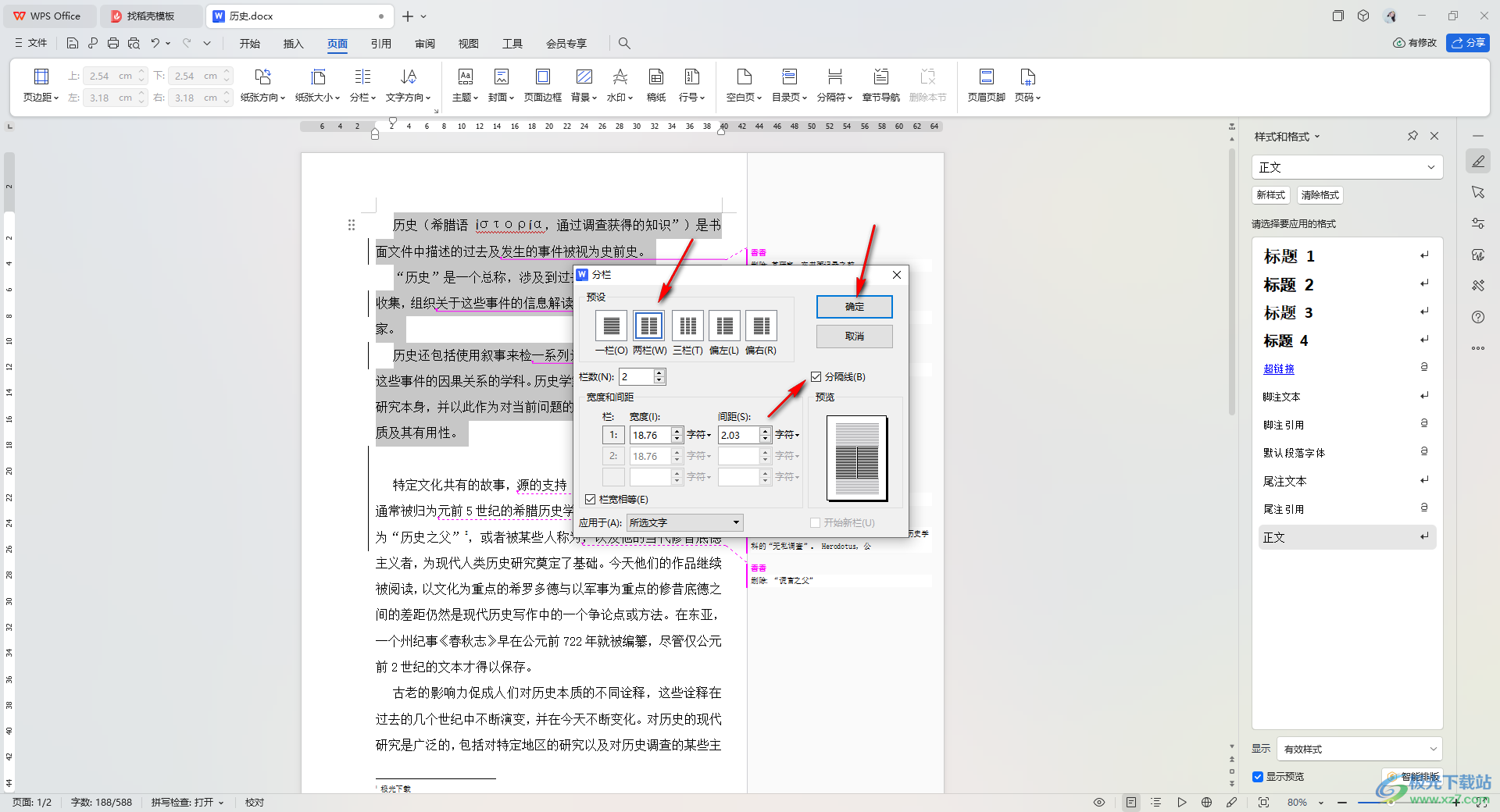1500x812 pixels.
Task: Click the column 1 width field
Action: pyautogui.click(x=650, y=435)
